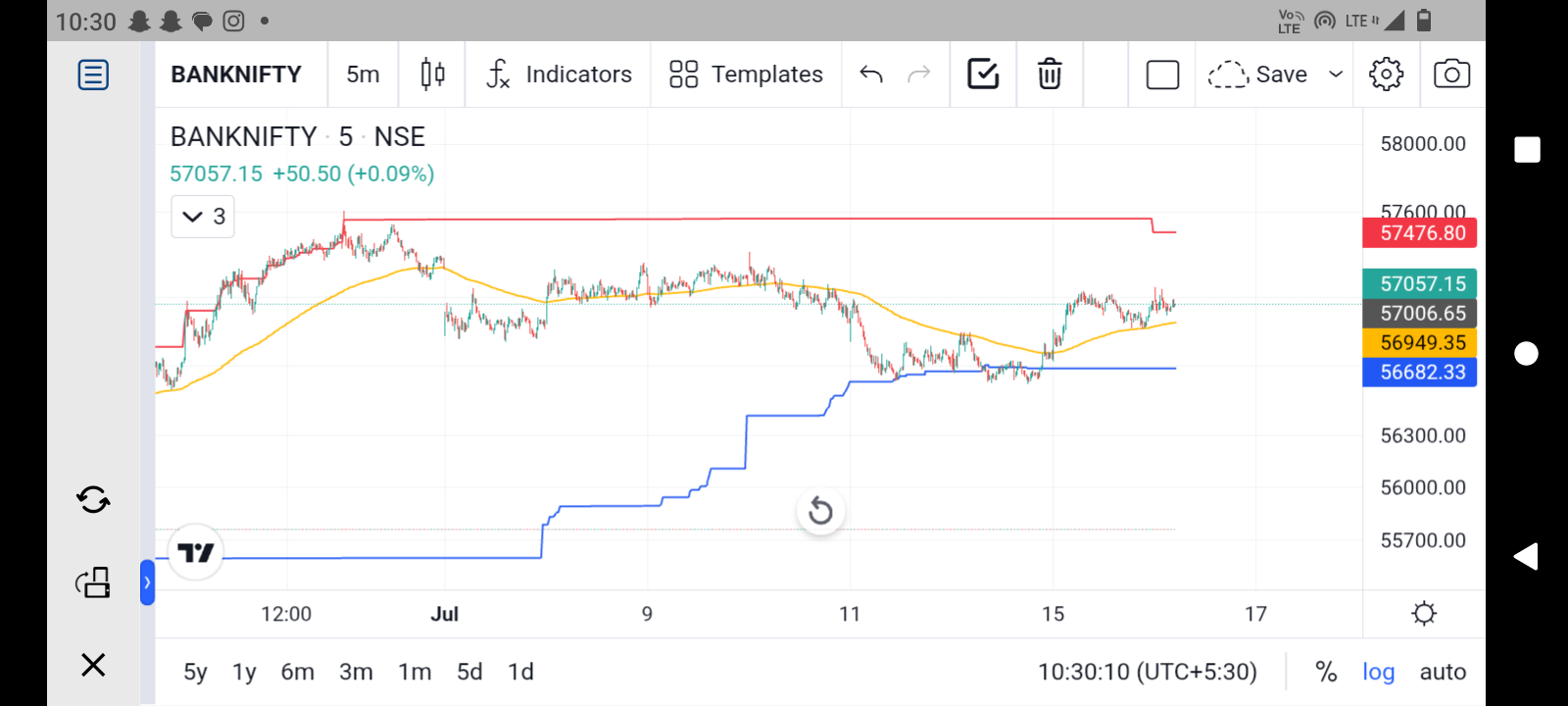Open timezone menu at 10:30:10 (UTC+5:30)
This screenshot has height=706, width=1568.
1148,672
